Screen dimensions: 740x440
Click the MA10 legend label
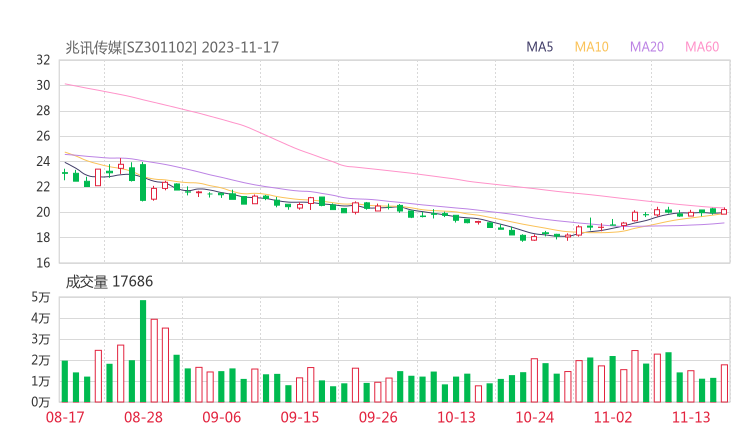[x=591, y=47]
